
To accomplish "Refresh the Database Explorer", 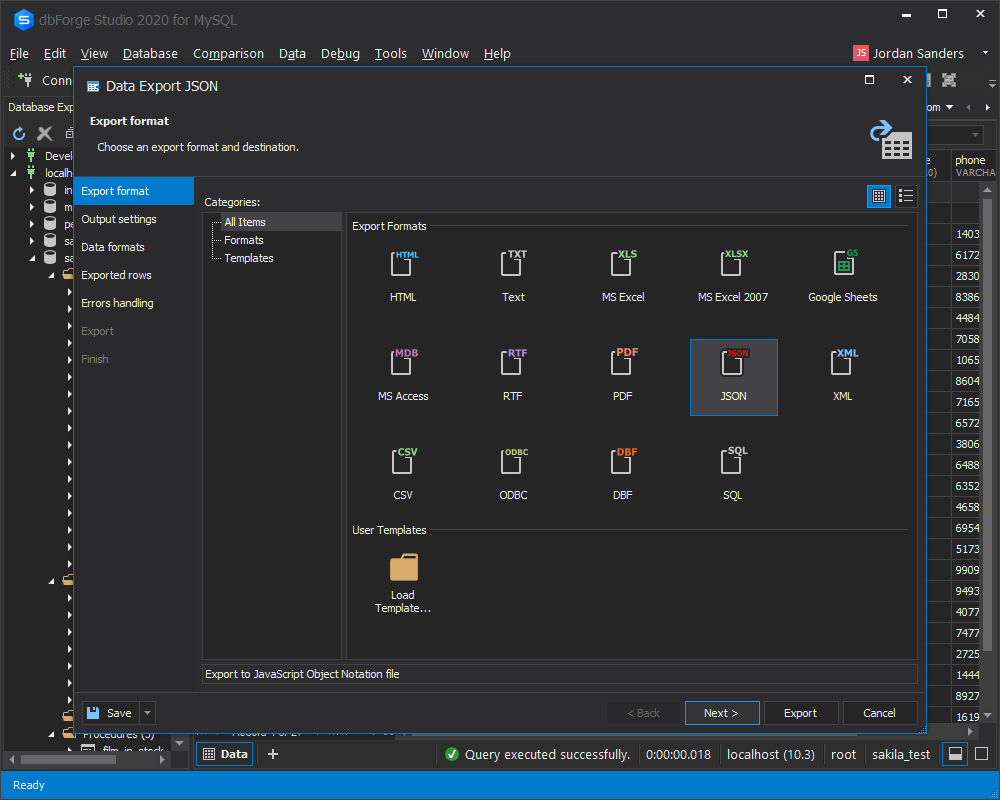I will tap(19, 133).
